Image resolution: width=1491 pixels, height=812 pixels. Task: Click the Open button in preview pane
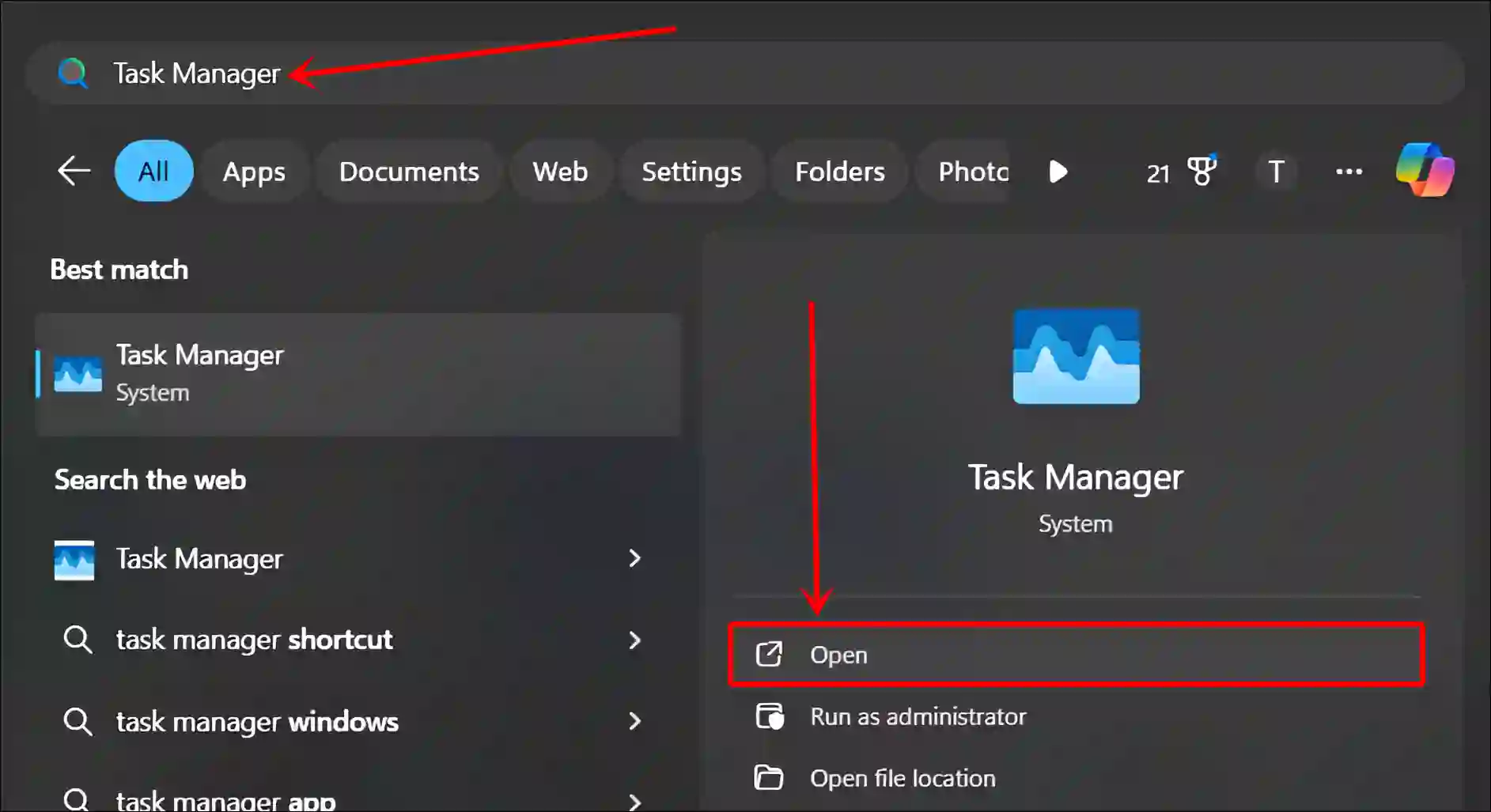click(x=1077, y=655)
